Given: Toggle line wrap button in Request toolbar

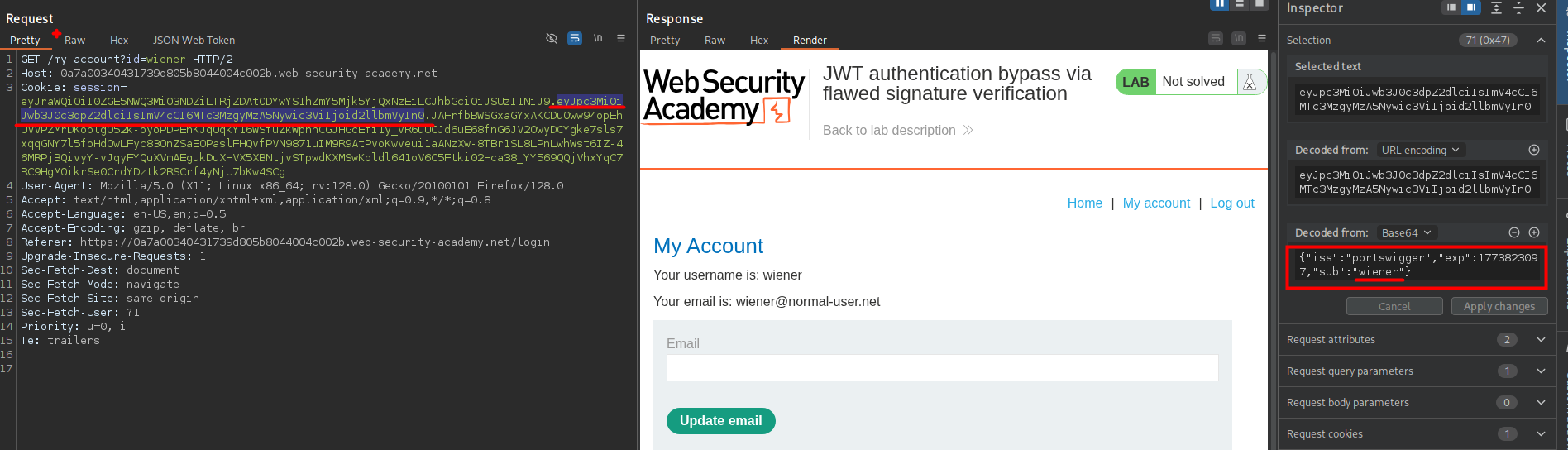Looking at the screenshot, I should (x=575, y=39).
